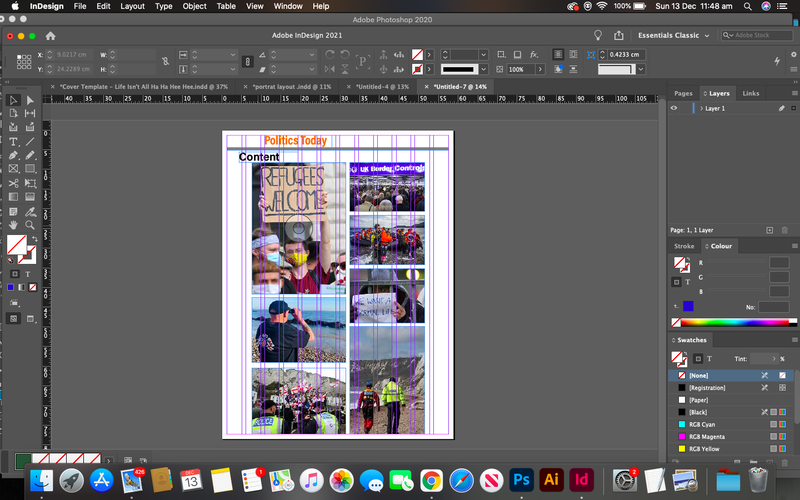Image resolution: width=800 pixels, height=500 pixels.
Task: Select the Pencil tool
Action: pos(30,155)
